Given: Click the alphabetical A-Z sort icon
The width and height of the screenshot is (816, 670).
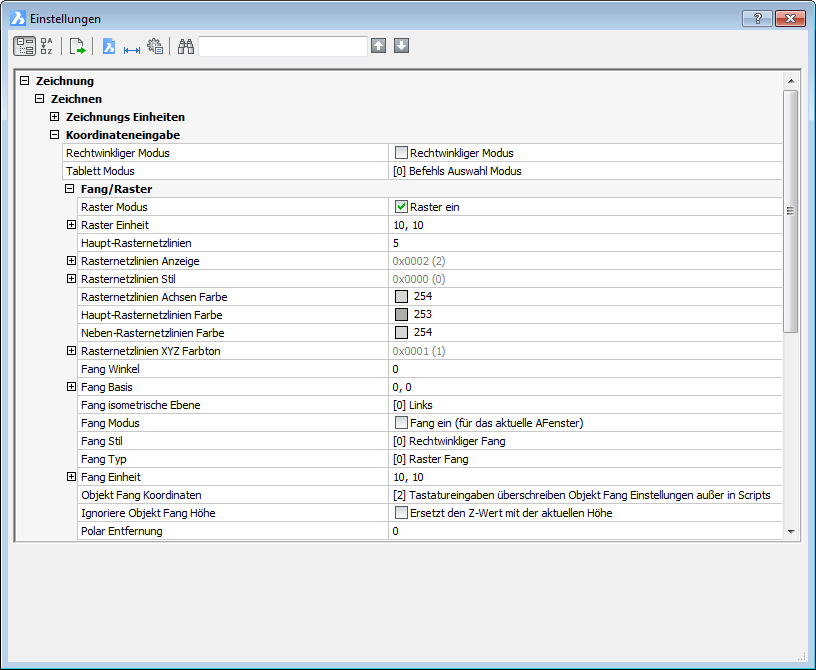Looking at the screenshot, I should [x=47, y=46].
